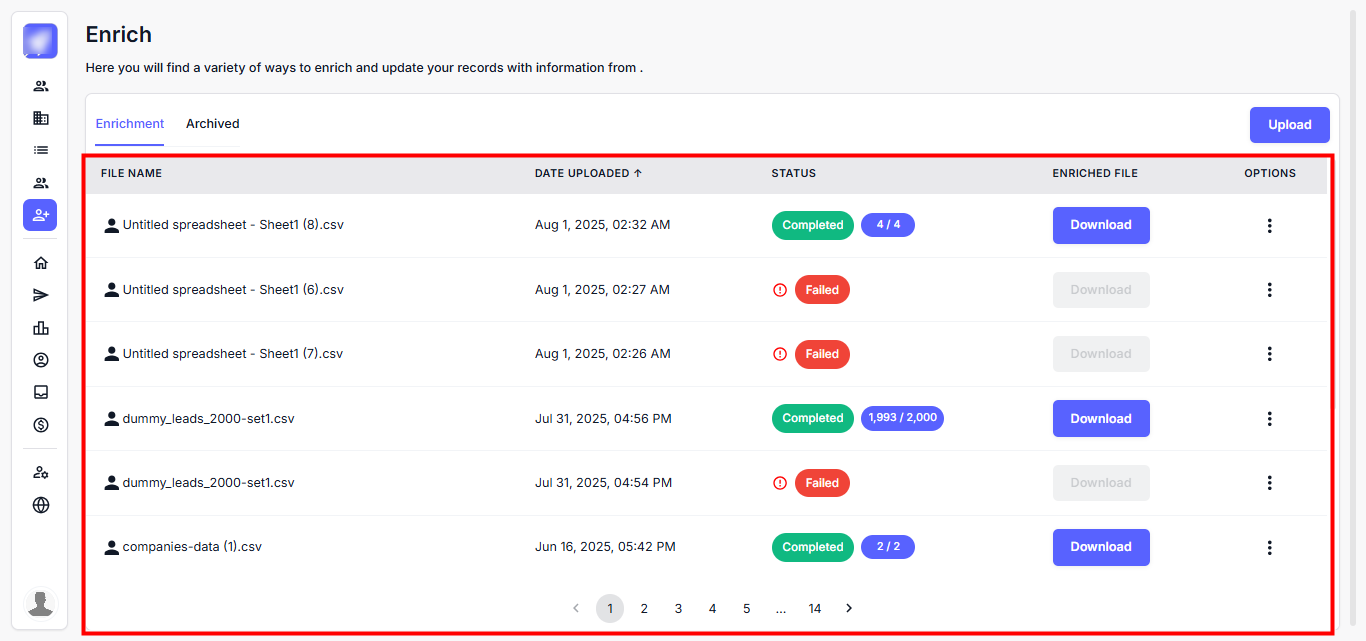Open options menu for companies-data (1).csv
The image size is (1366, 641).
(x=1269, y=547)
